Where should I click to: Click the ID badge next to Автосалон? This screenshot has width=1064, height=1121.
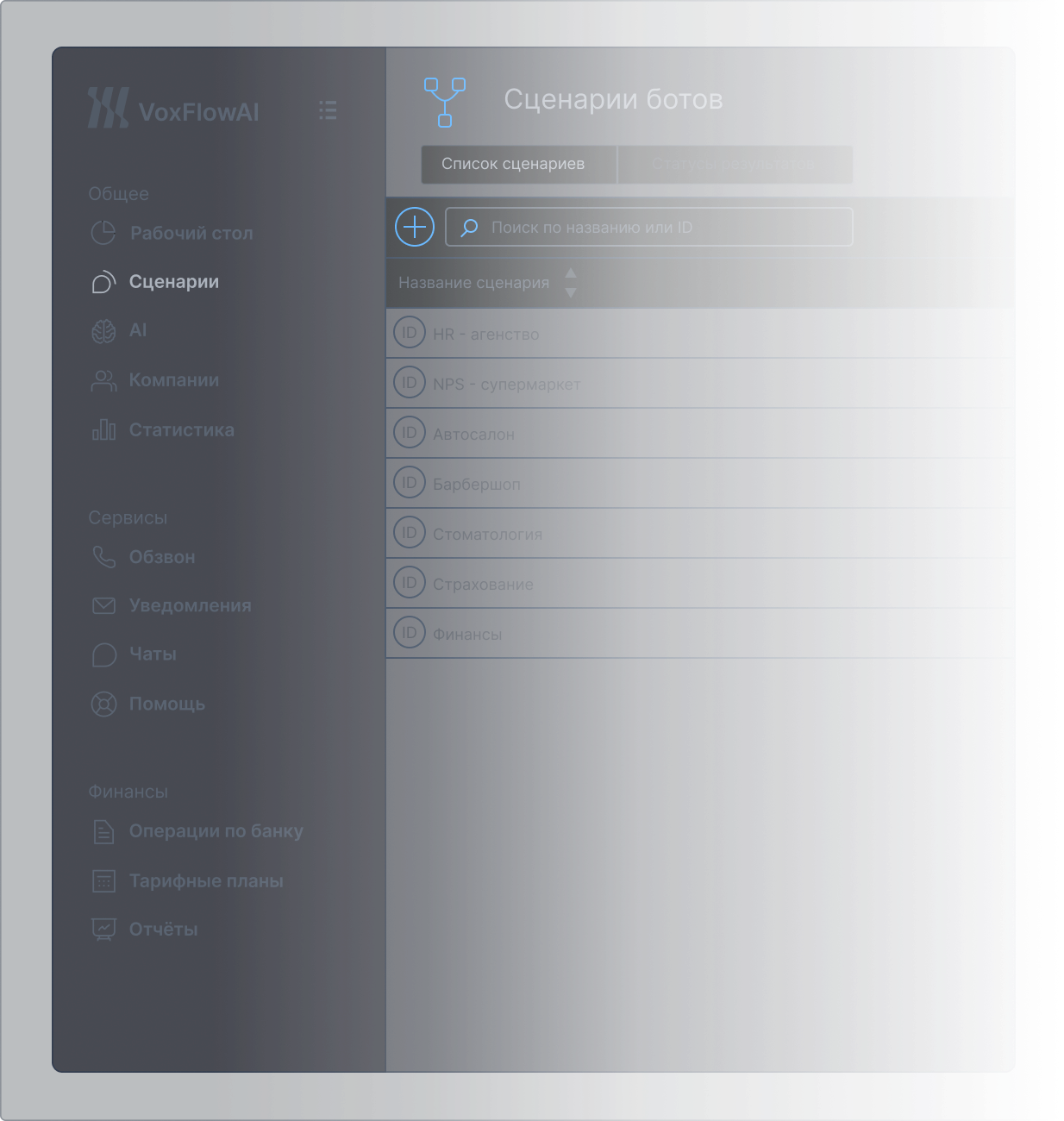click(x=410, y=433)
